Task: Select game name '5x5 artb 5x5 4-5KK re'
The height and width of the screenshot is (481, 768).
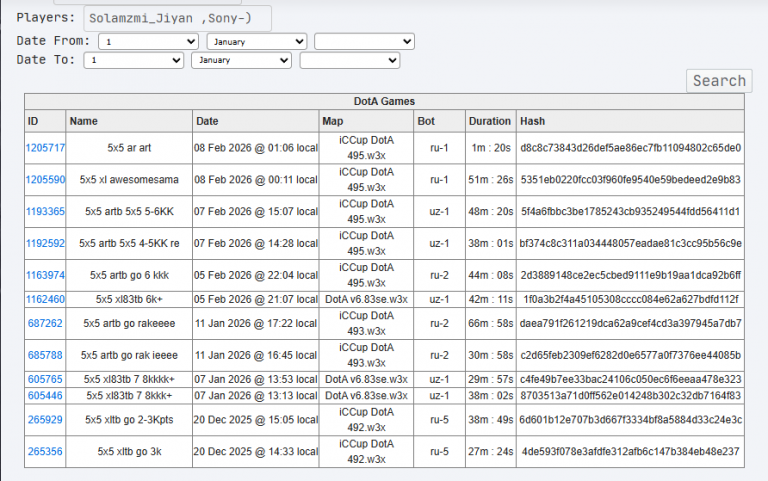Action: [129, 243]
